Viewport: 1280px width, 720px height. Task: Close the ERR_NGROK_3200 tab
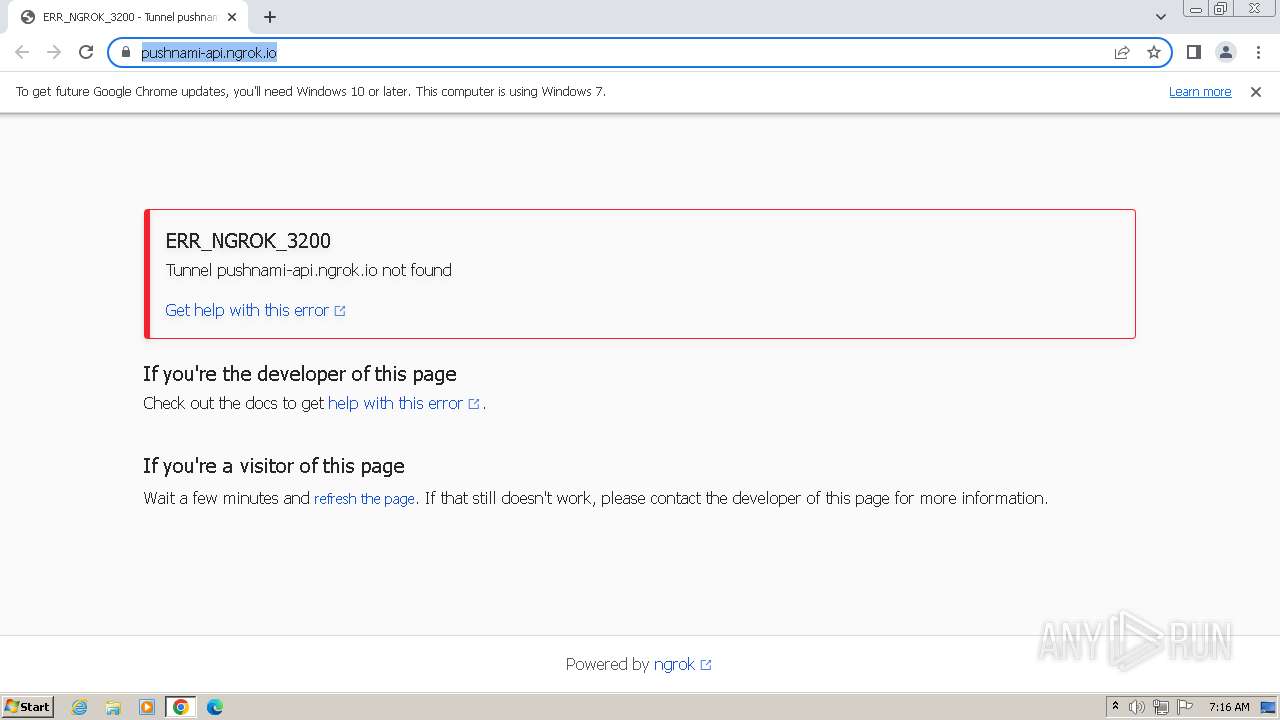pos(232,17)
